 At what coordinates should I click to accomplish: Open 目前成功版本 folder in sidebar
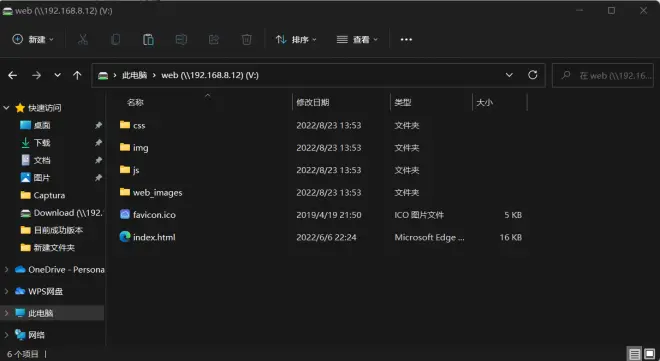click(58, 230)
